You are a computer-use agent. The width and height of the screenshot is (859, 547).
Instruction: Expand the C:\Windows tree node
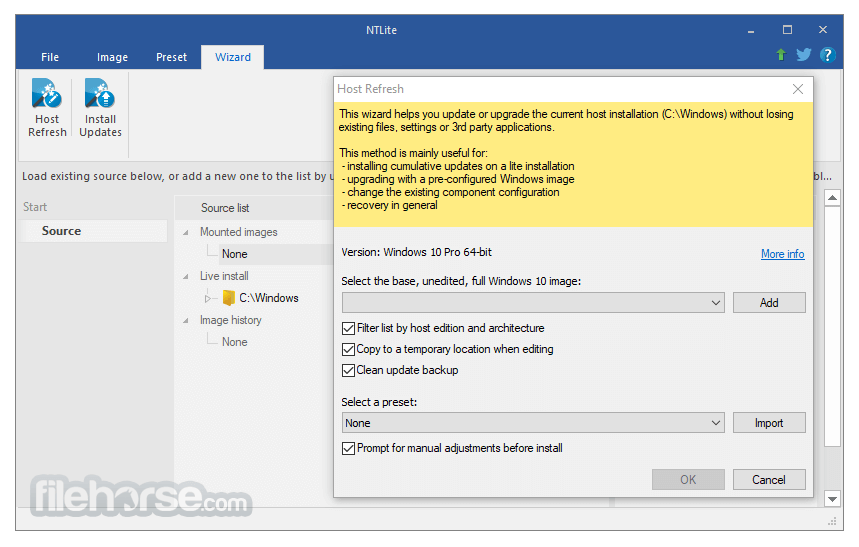point(208,299)
